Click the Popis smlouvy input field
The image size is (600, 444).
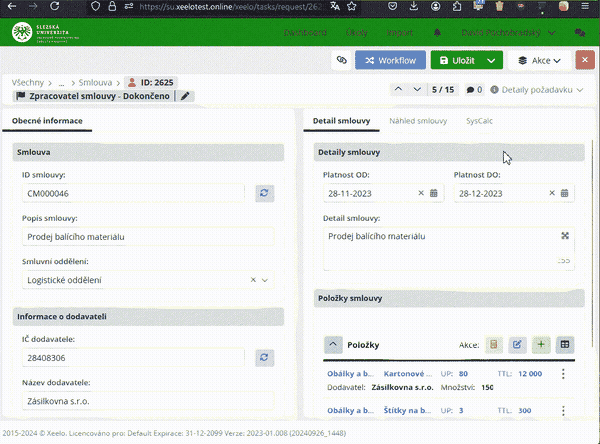point(146,237)
